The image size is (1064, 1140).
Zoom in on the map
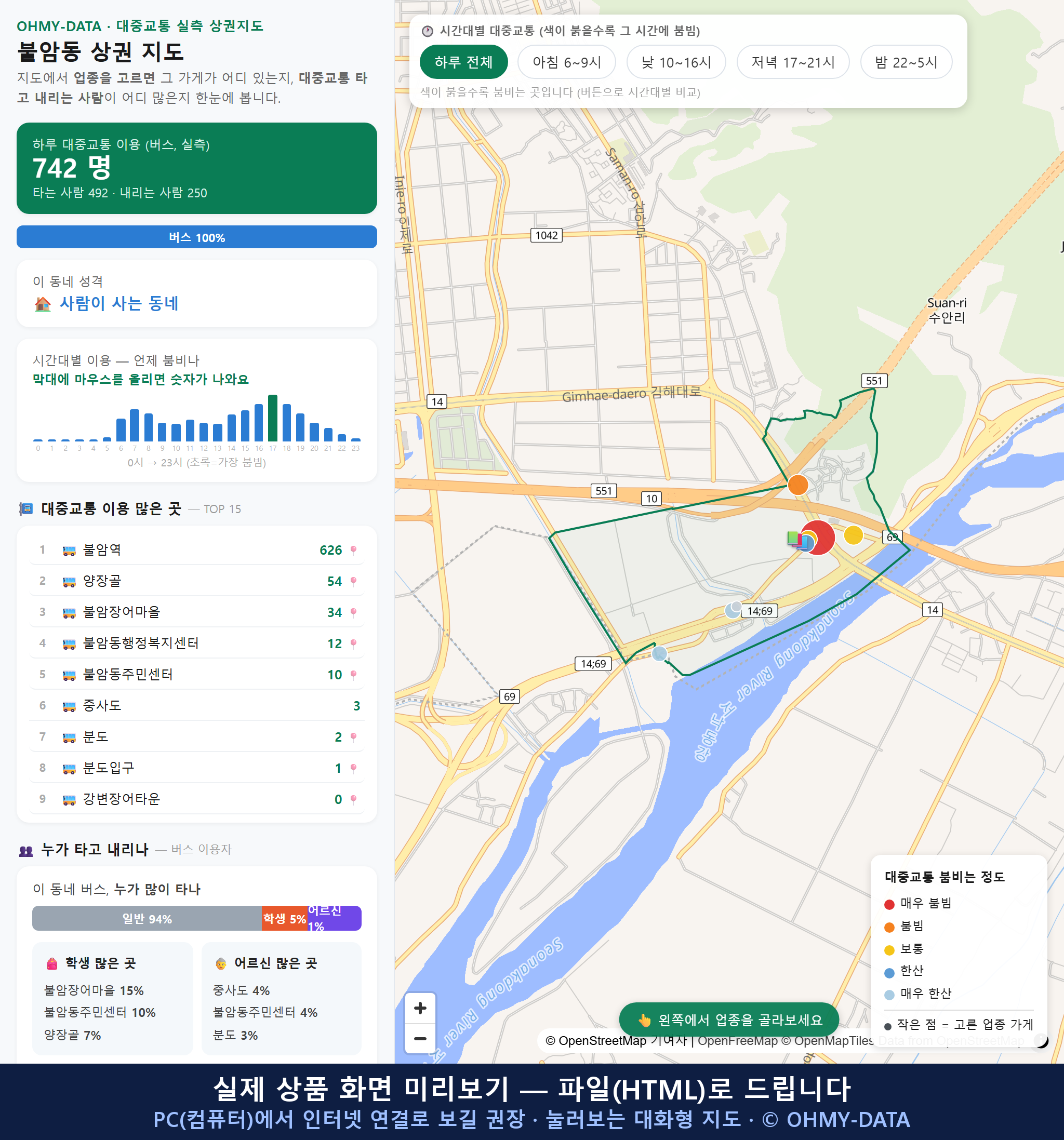pos(420,1008)
